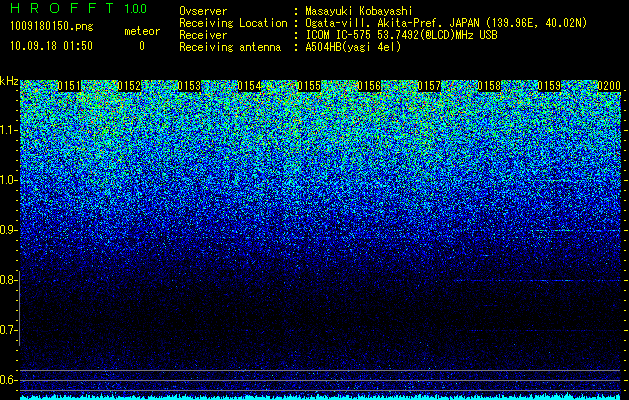Click the 1.0 frequency axis label

pos(8,180)
